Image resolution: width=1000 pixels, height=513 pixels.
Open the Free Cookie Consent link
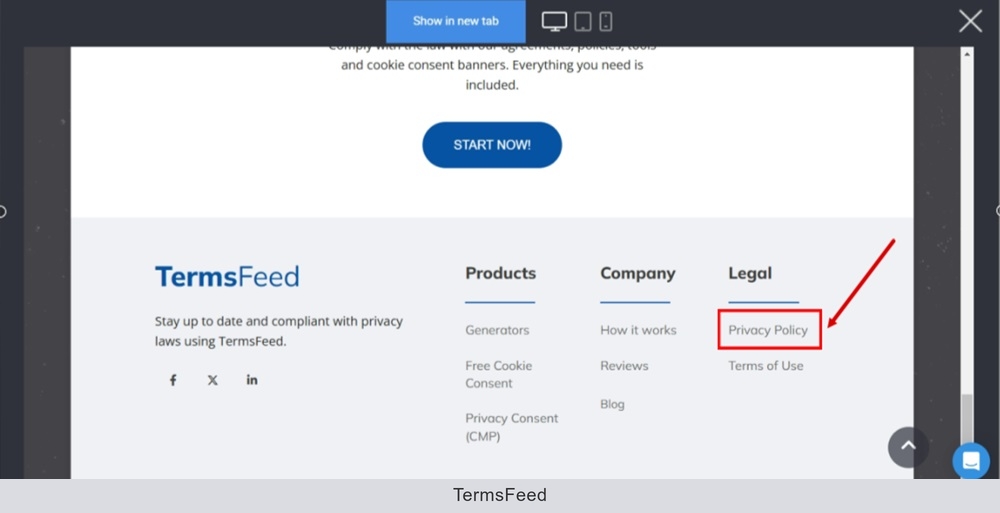point(498,375)
